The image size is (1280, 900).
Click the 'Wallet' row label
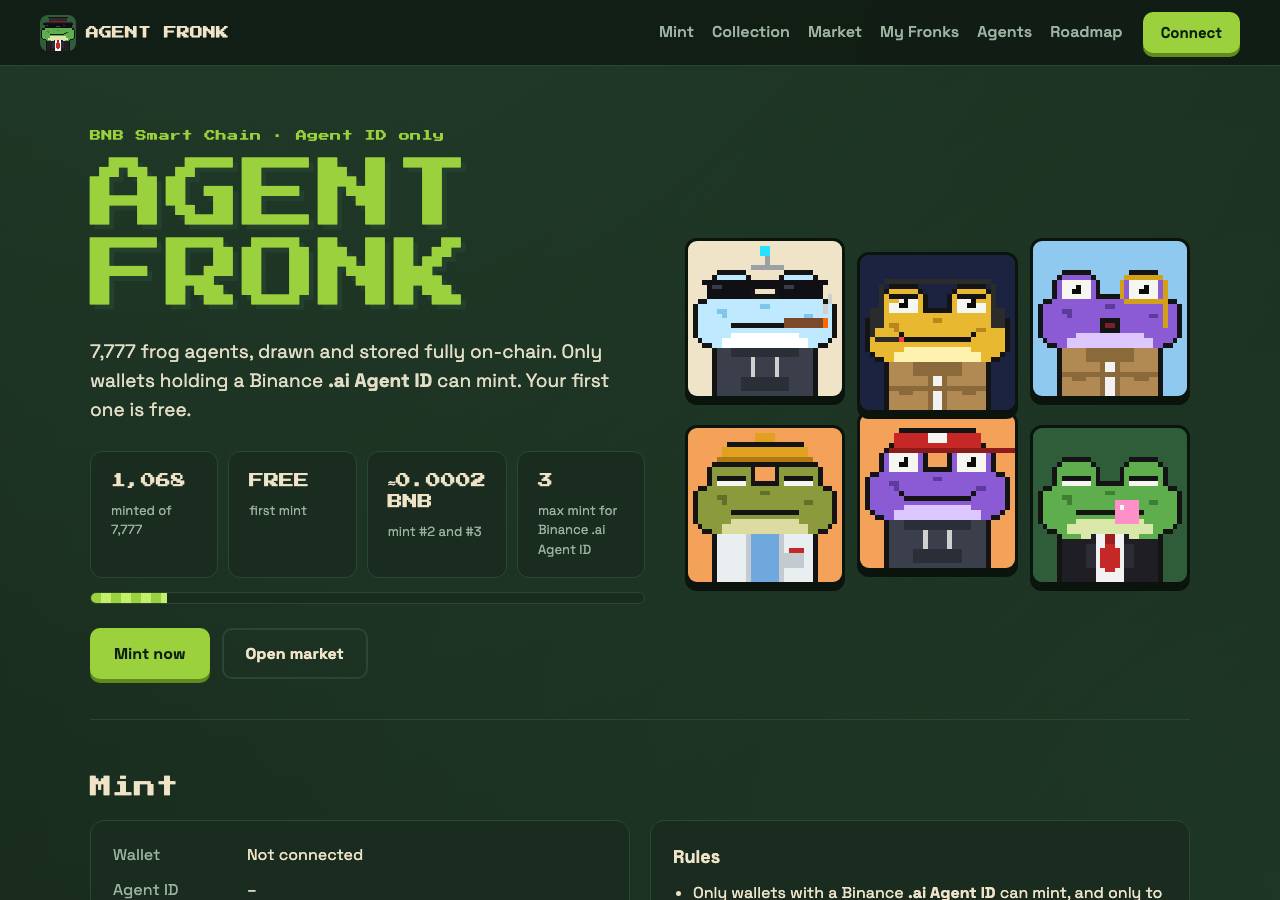tap(136, 855)
